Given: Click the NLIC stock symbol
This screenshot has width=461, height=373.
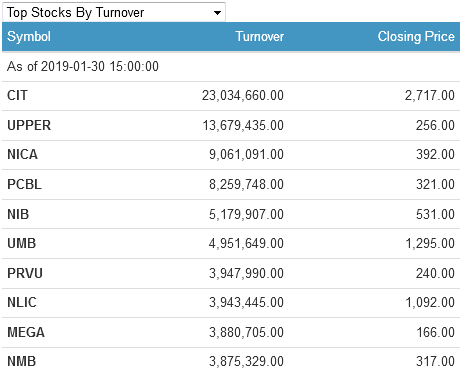Looking at the screenshot, I should [x=22, y=302].
